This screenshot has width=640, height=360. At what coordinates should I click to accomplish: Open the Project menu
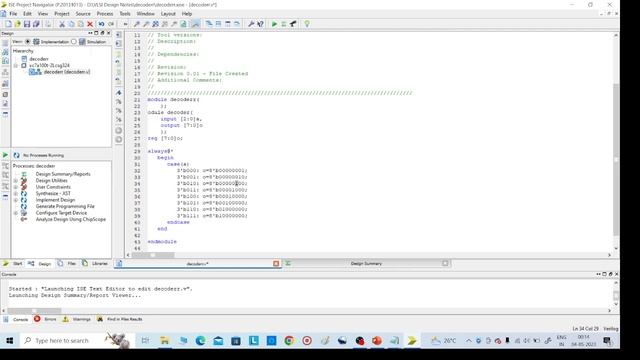[62, 14]
